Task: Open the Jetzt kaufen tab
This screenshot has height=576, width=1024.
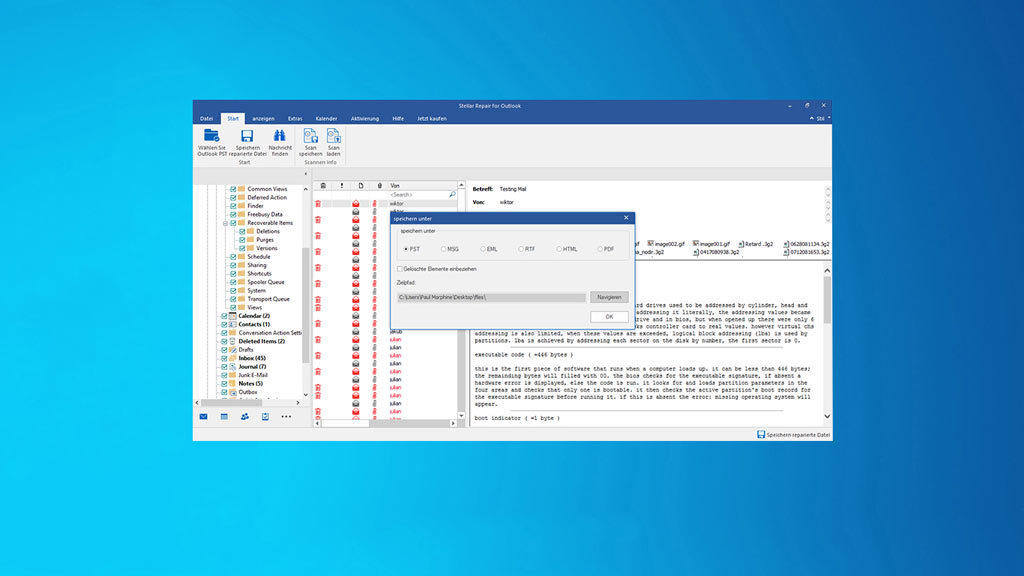Action: 432,119
